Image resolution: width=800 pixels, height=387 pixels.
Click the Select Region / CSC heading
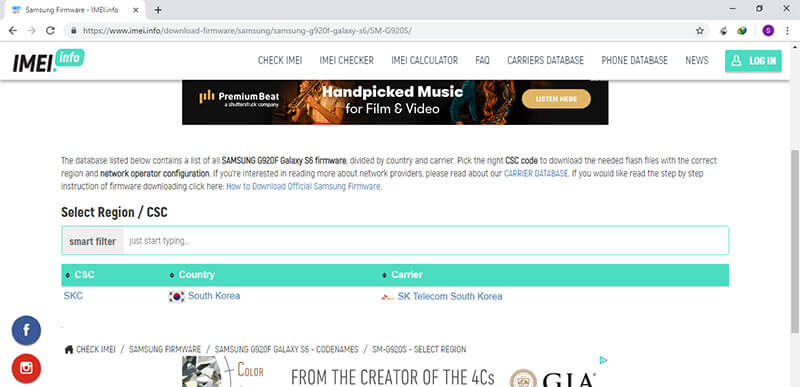114,212
